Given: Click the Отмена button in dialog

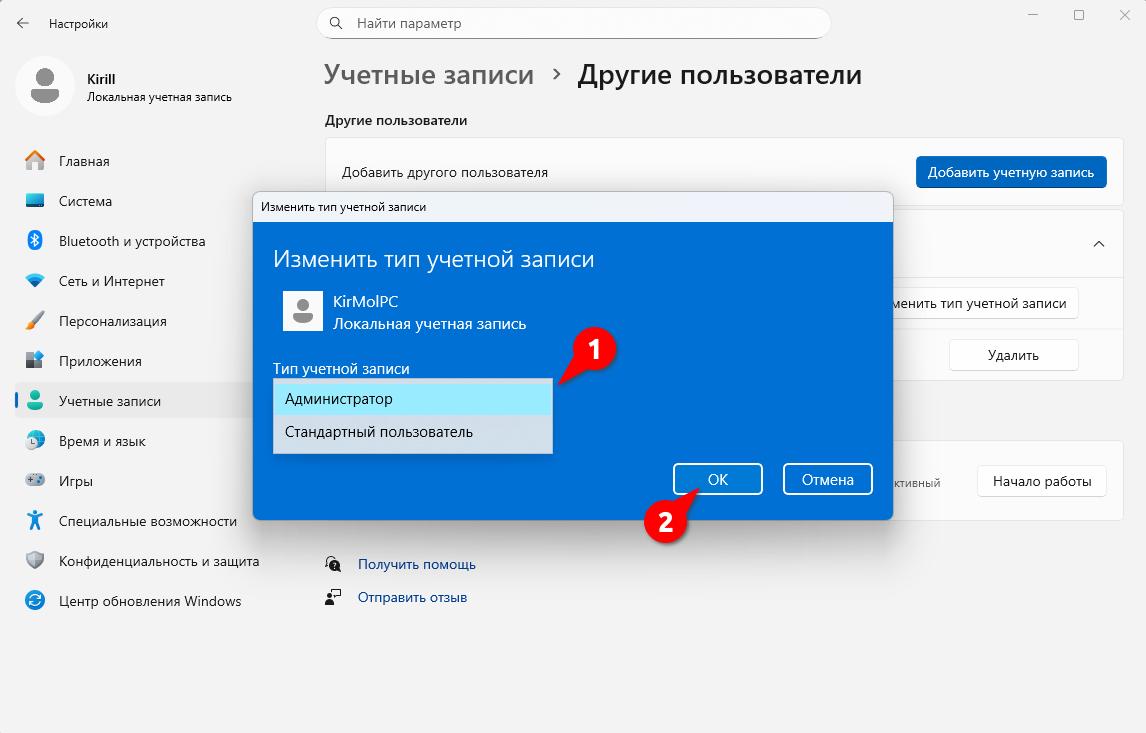Looking at the screenshot, I should (827, 479).
